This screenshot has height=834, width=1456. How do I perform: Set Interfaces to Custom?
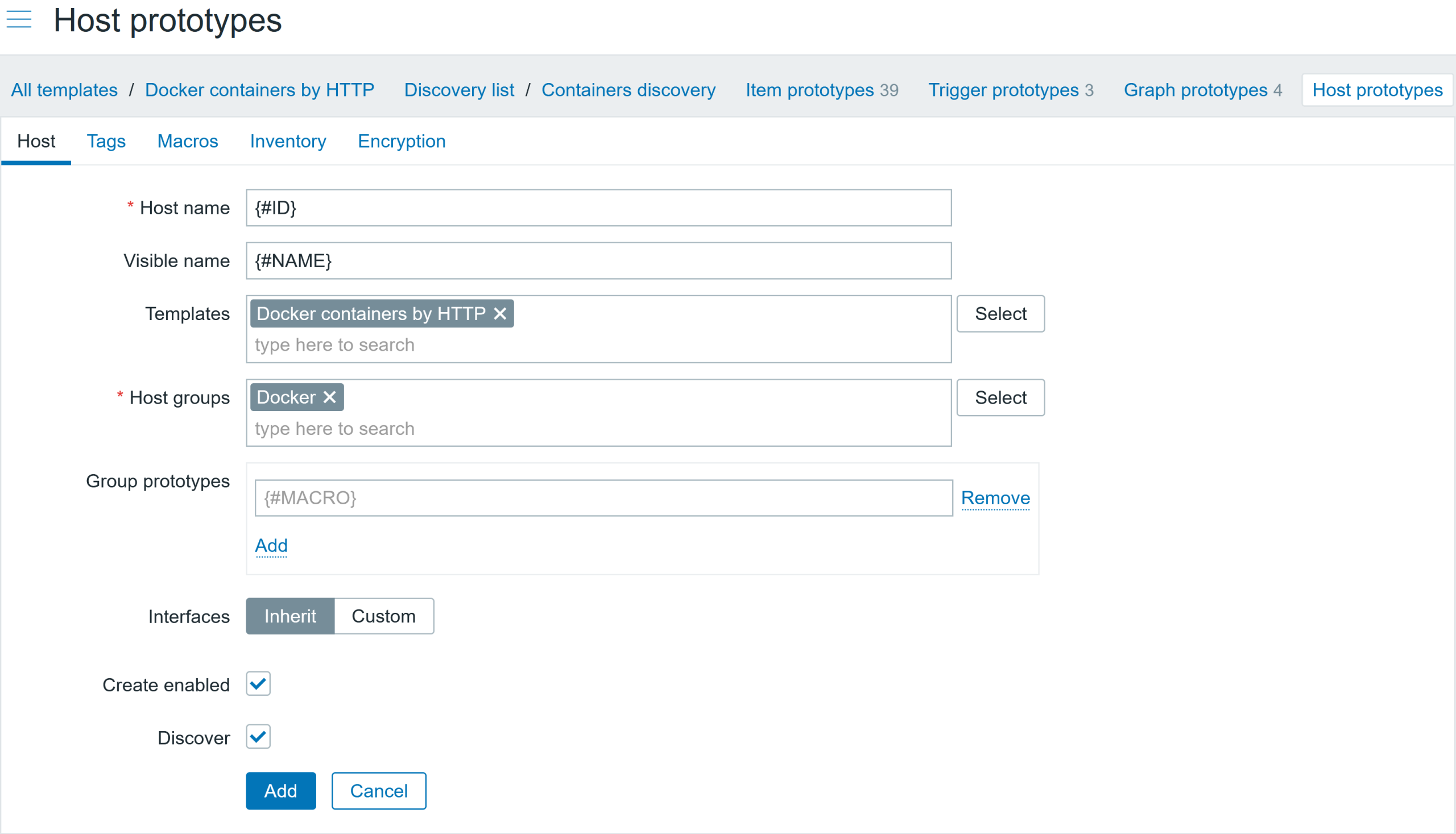click(x=383, y=616)
